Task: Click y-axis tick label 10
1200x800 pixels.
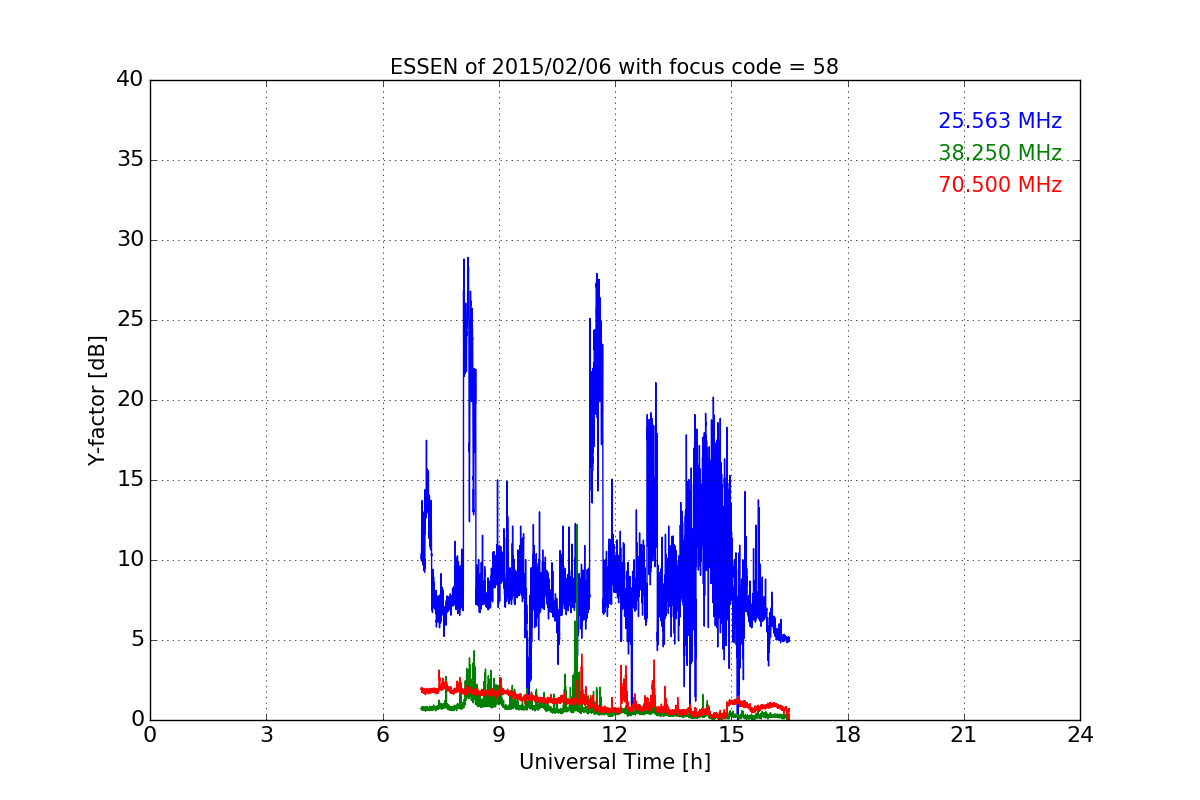Action: (x=129, y=560)
